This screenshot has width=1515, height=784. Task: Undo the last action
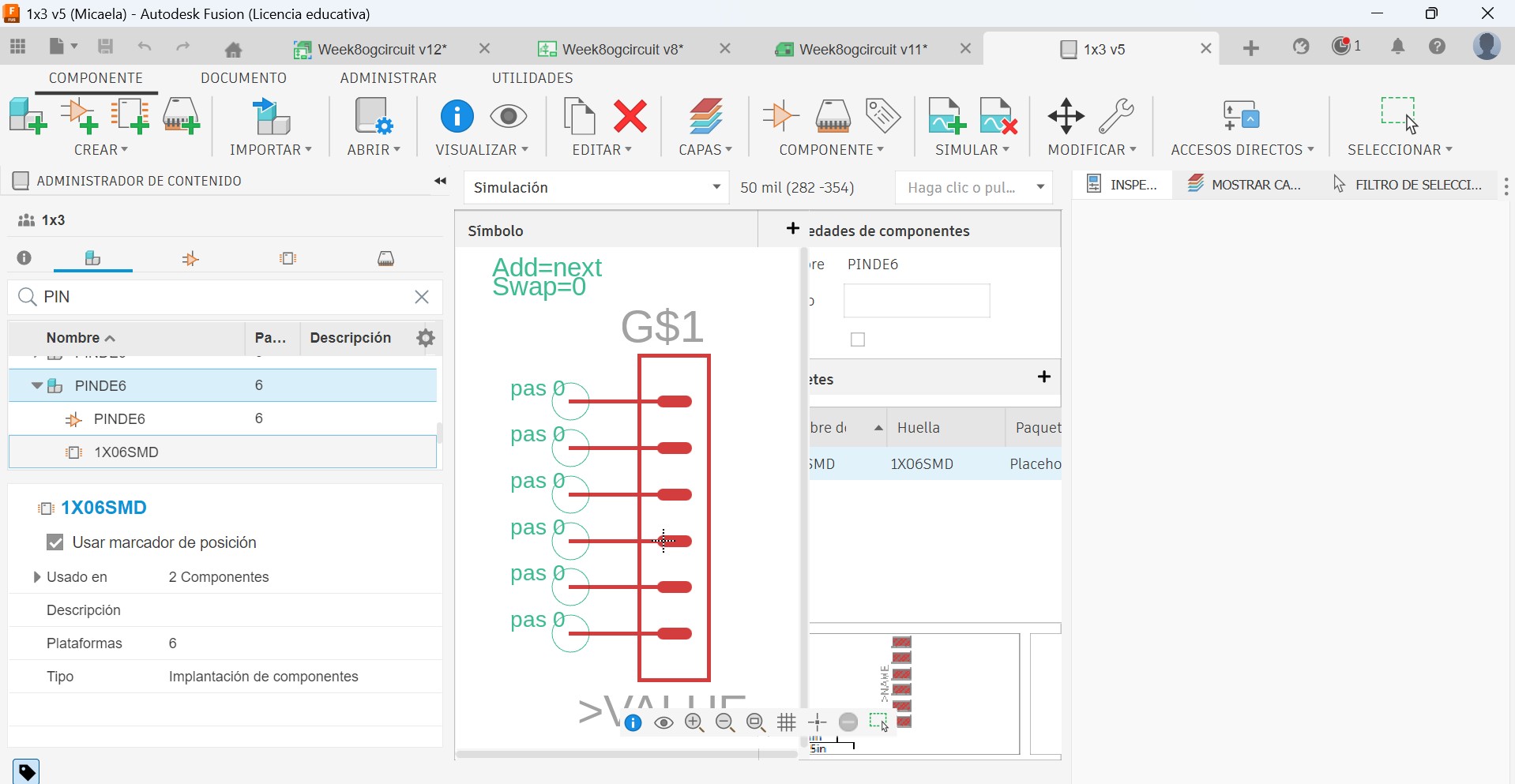tap(145, 47)
